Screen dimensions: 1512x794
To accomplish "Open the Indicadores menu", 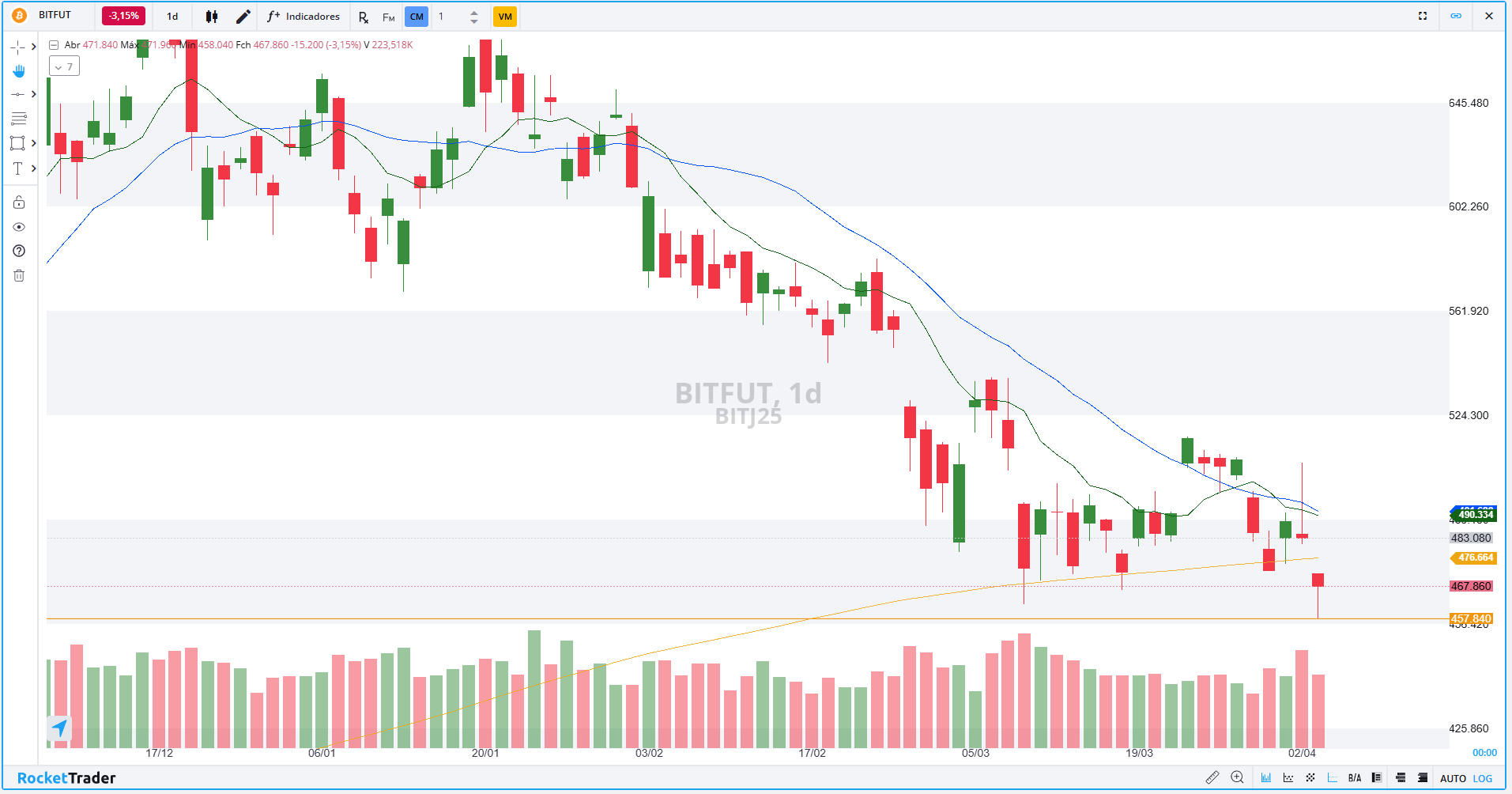I will tap(304, 17).
